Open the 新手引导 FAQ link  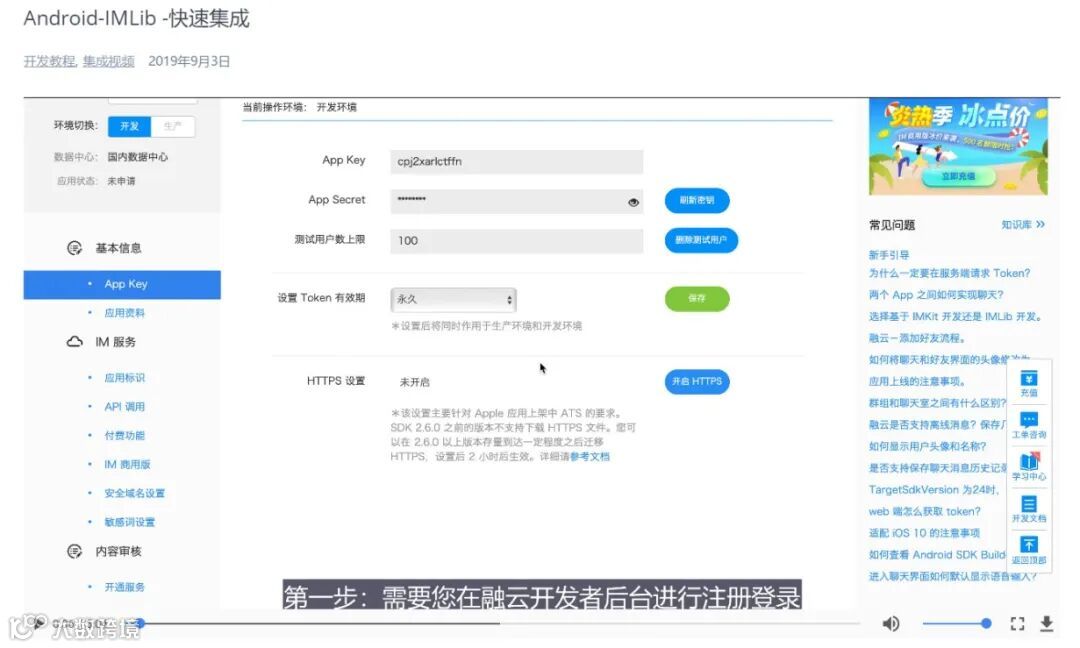[x=889, y=255]
